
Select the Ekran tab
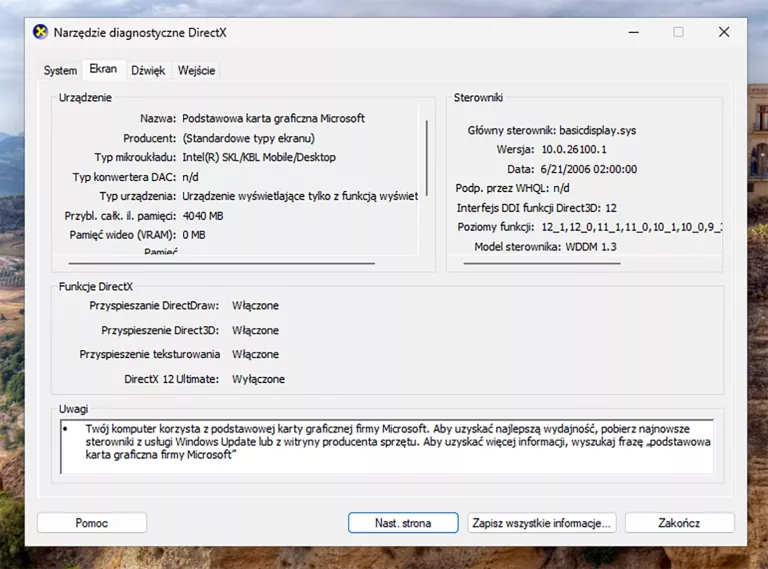point(103,70)
